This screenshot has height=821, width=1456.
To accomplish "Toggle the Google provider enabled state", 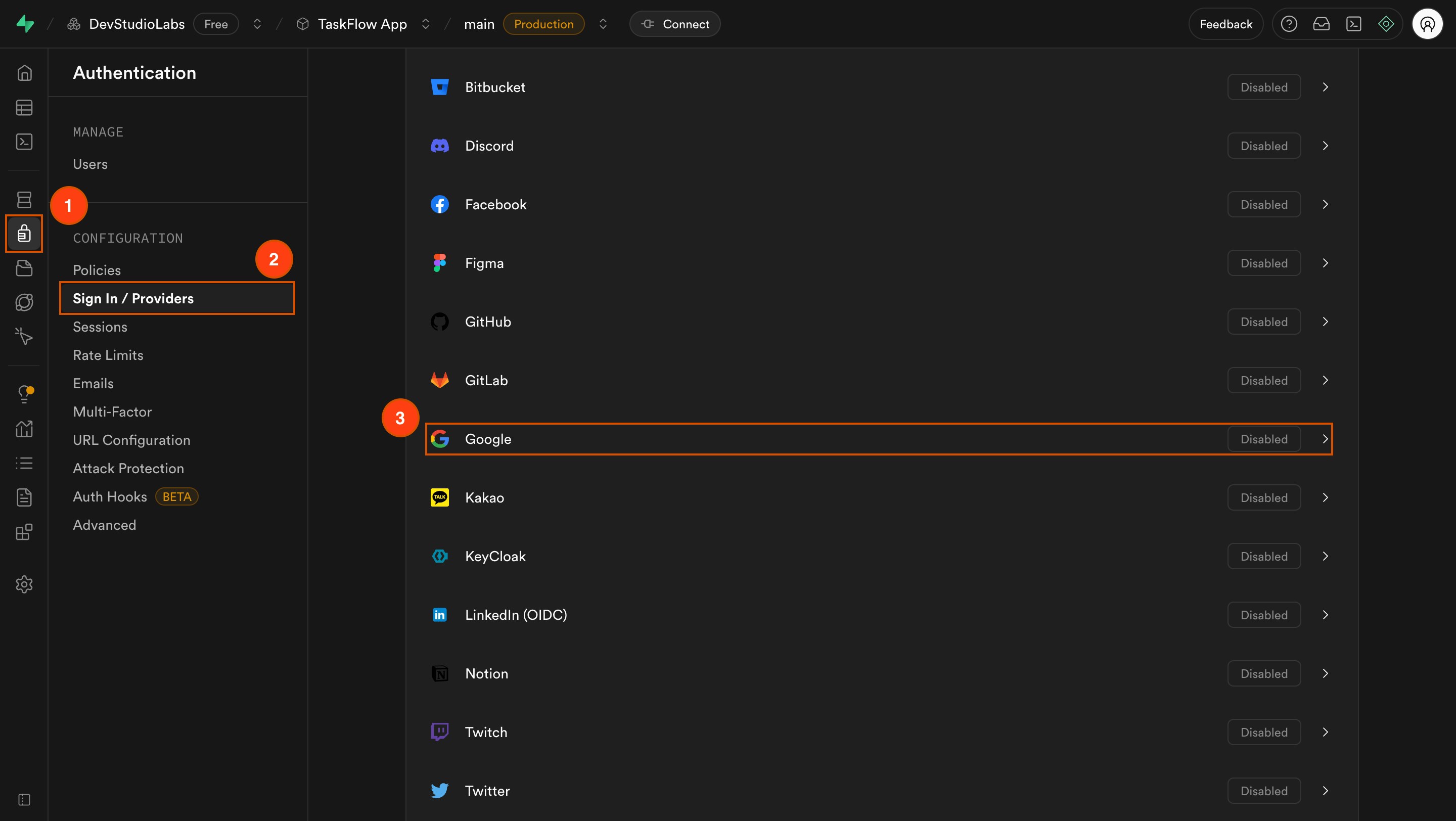I will point(1264,438).
